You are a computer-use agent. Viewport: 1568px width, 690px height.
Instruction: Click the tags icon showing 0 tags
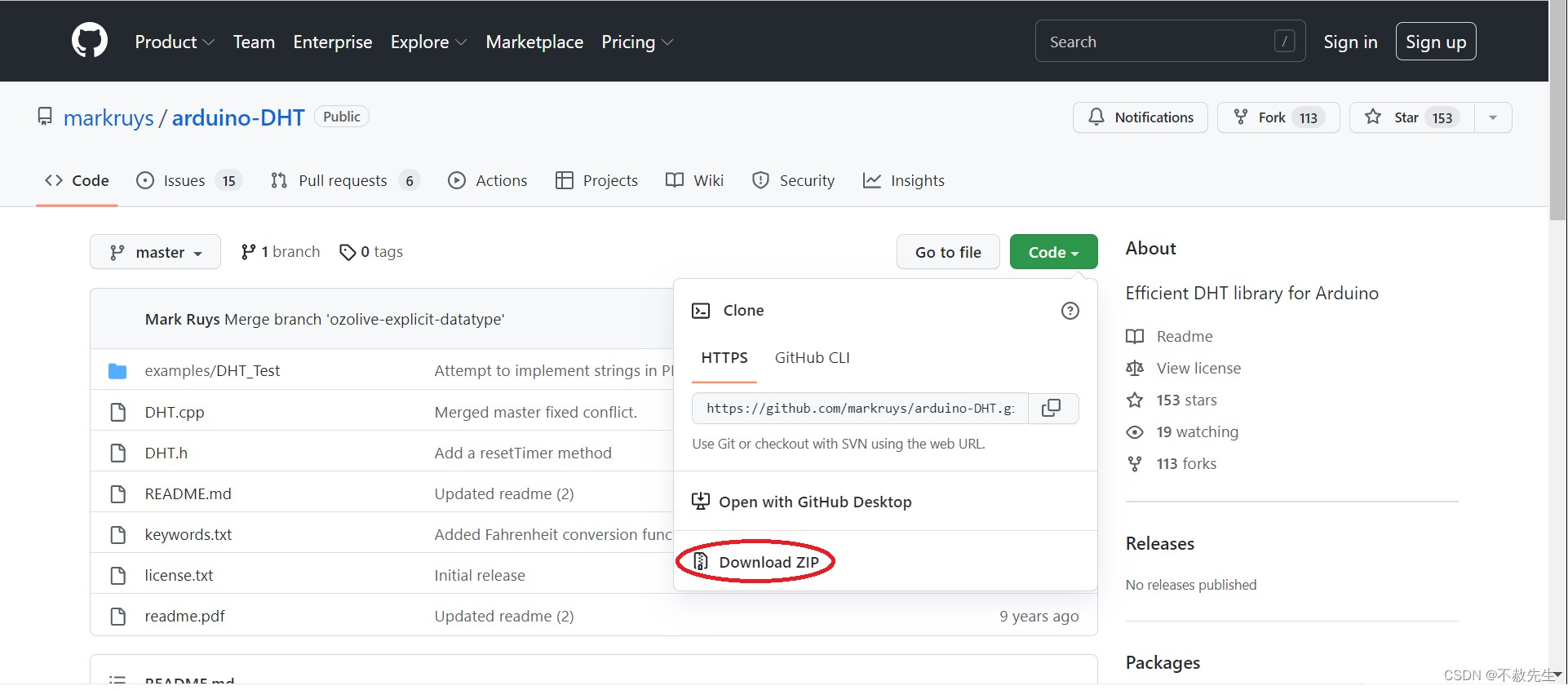point(348,252)
